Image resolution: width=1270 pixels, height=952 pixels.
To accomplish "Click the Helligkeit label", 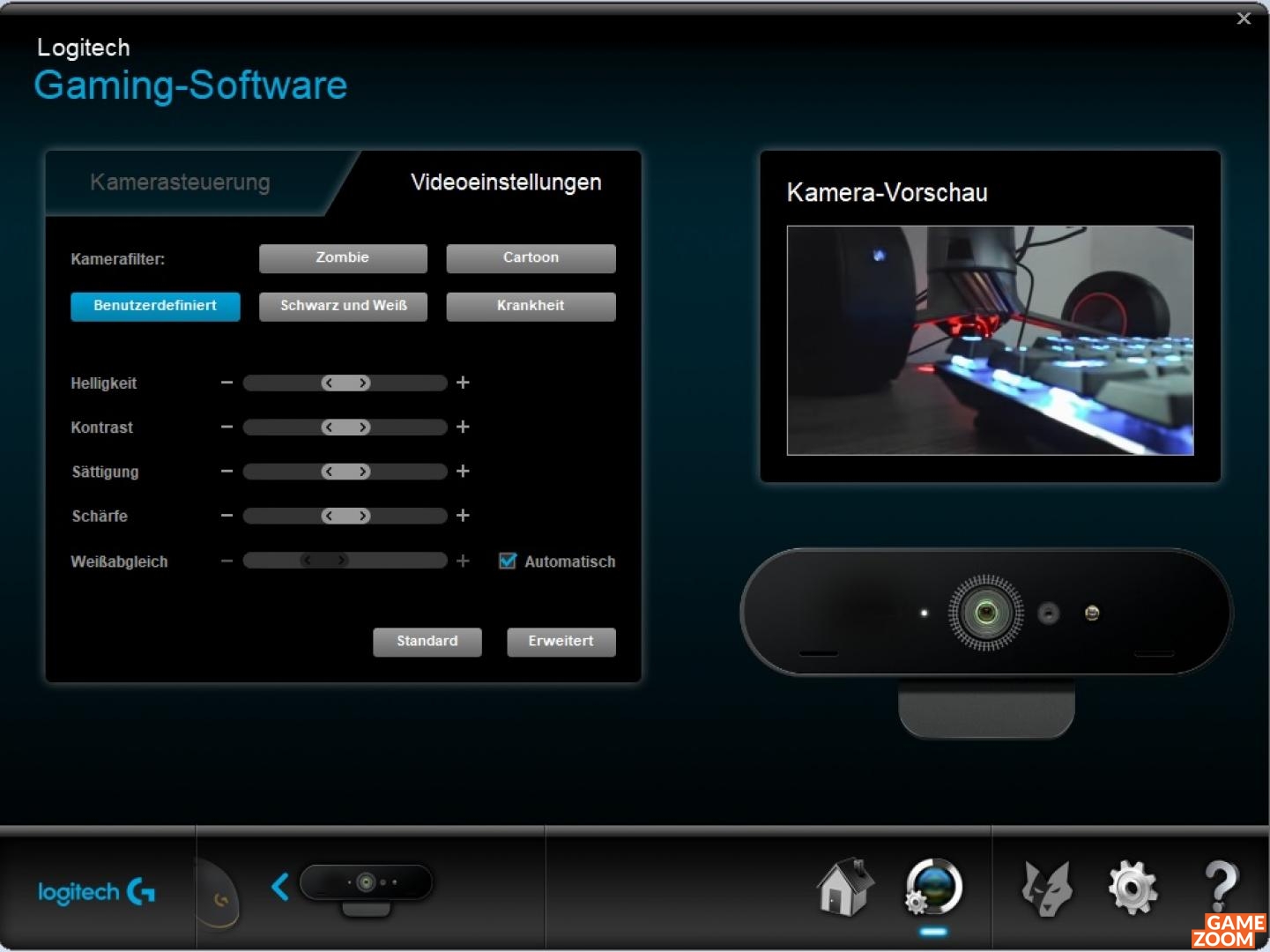I will click(104, 383).
